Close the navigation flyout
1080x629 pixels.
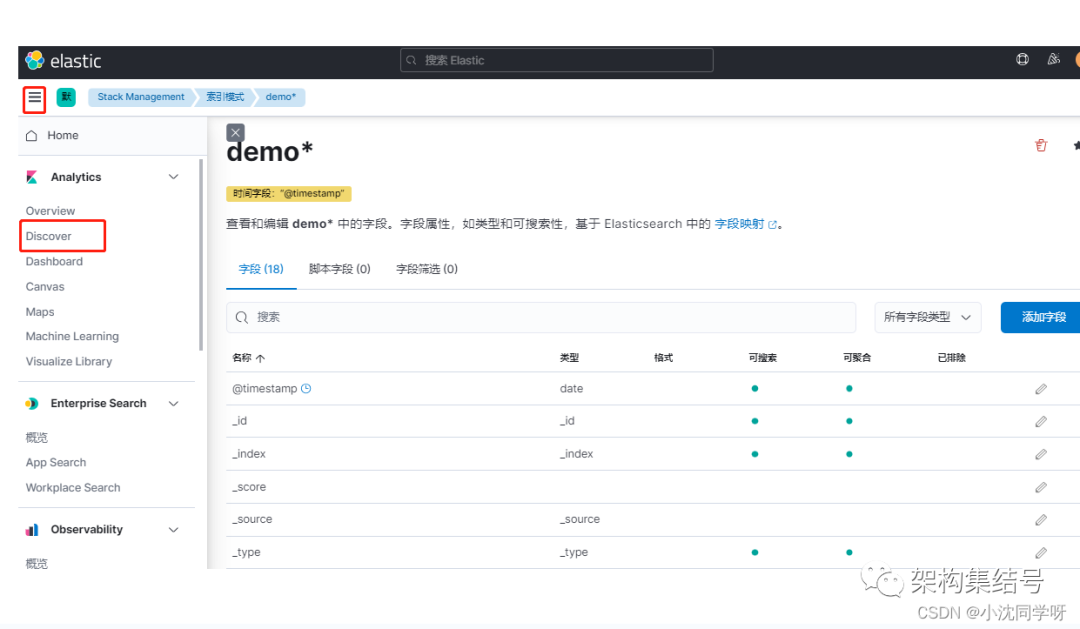(x=235, y=132)
